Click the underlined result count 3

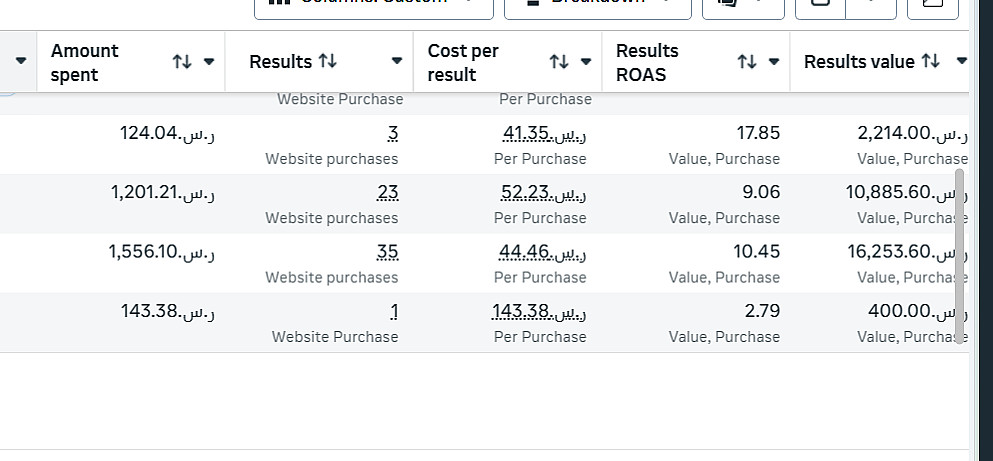click(393, 134)
